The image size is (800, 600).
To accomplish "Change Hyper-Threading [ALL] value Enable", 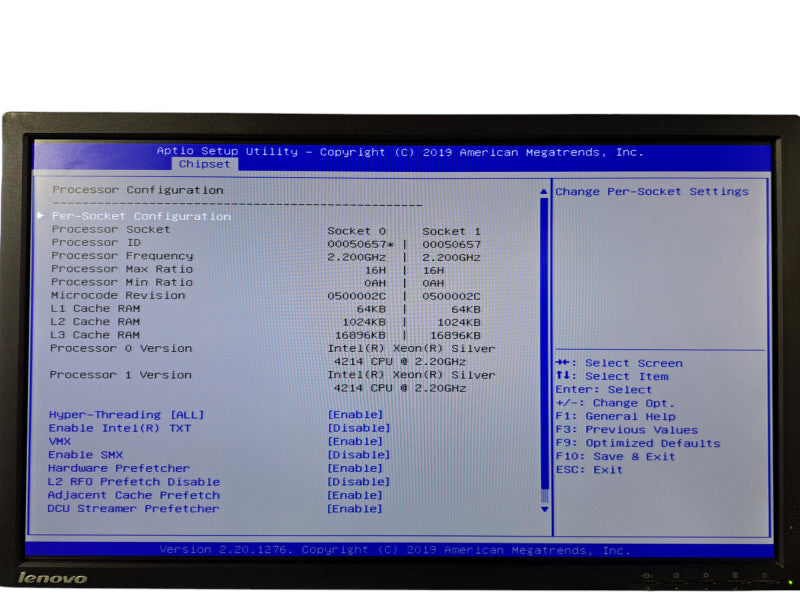I will [x=355, y=415].
